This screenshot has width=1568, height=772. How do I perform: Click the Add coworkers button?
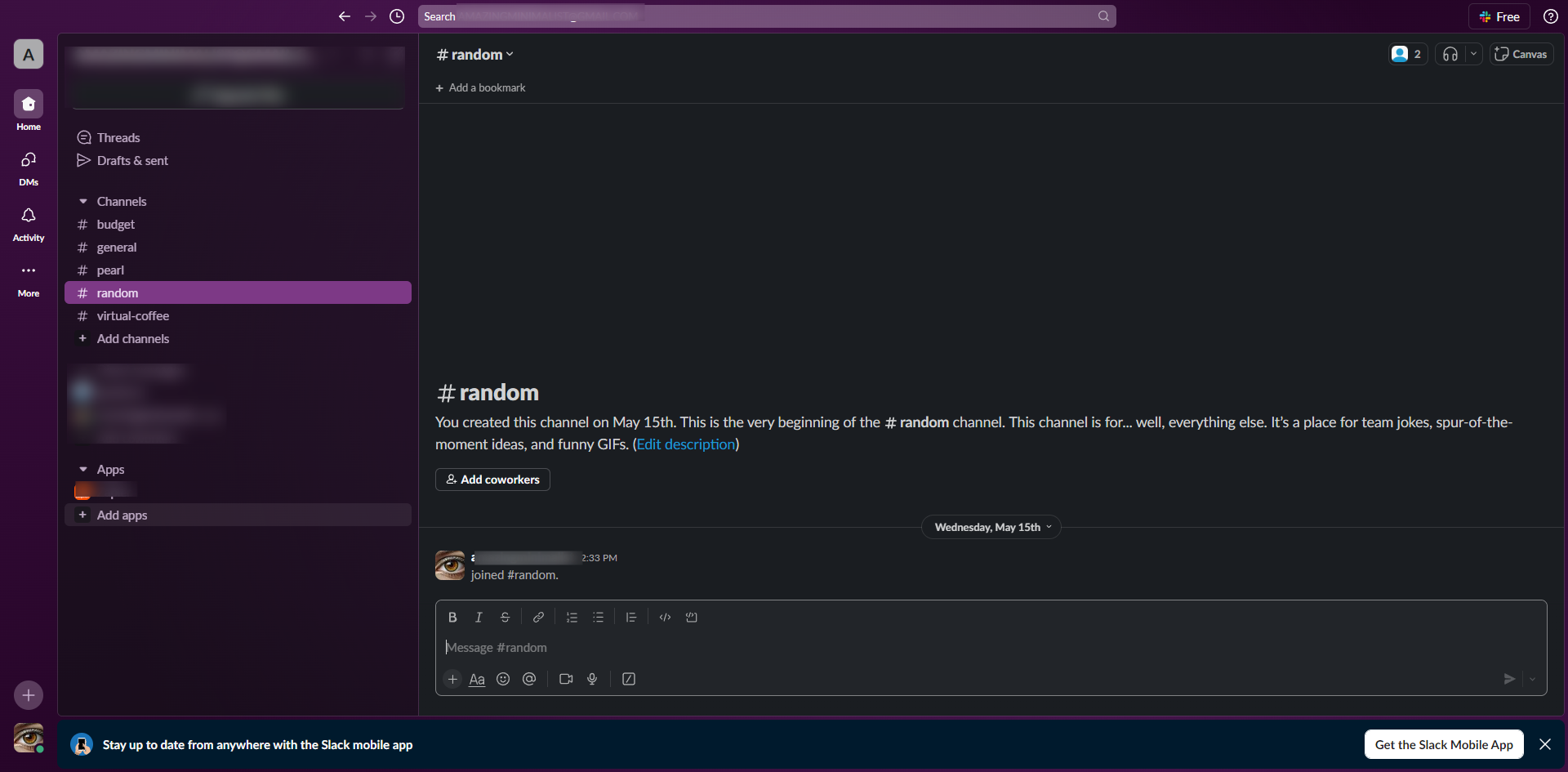[x=492, y=480]
